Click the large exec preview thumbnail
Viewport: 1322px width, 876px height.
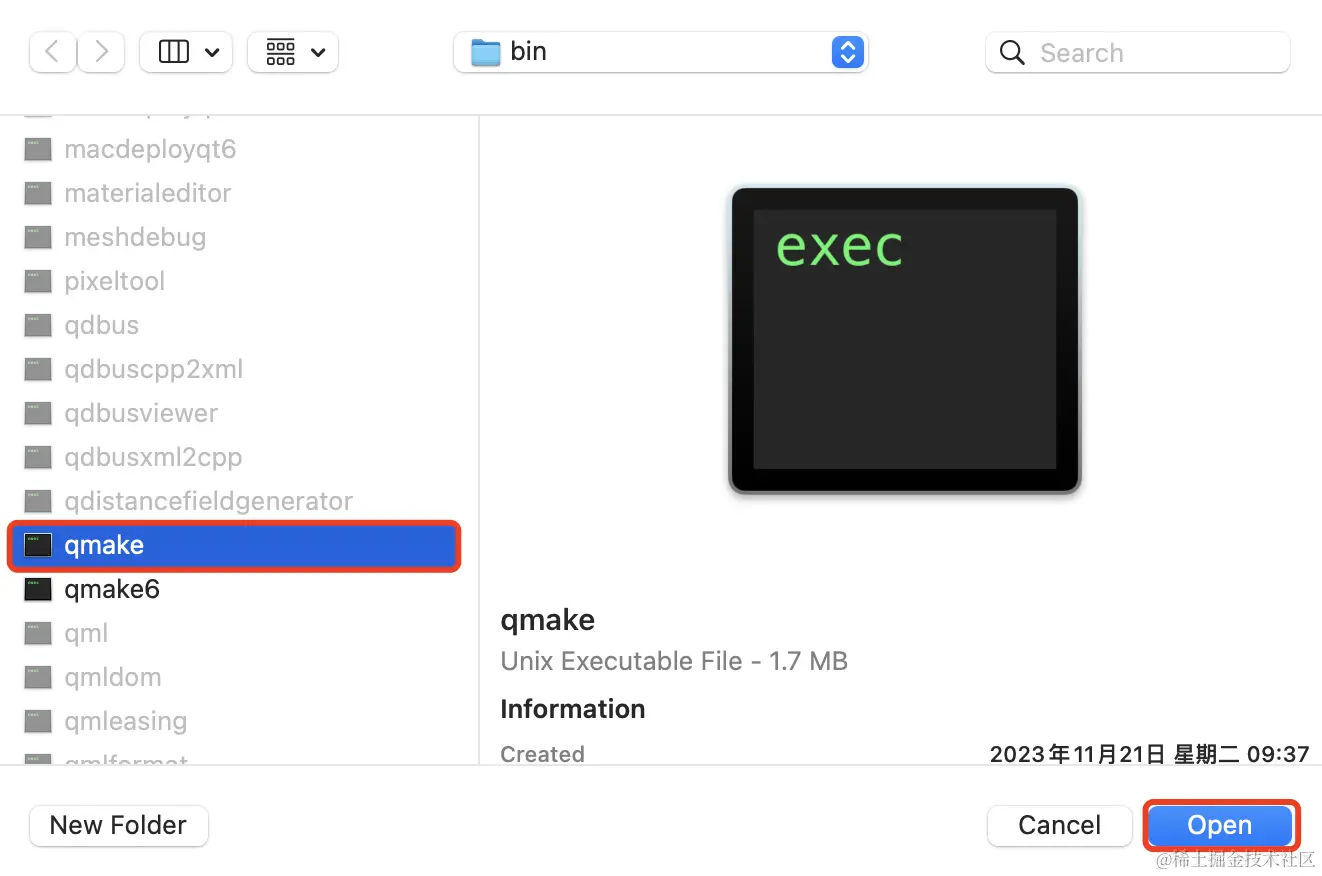point(905,340)
